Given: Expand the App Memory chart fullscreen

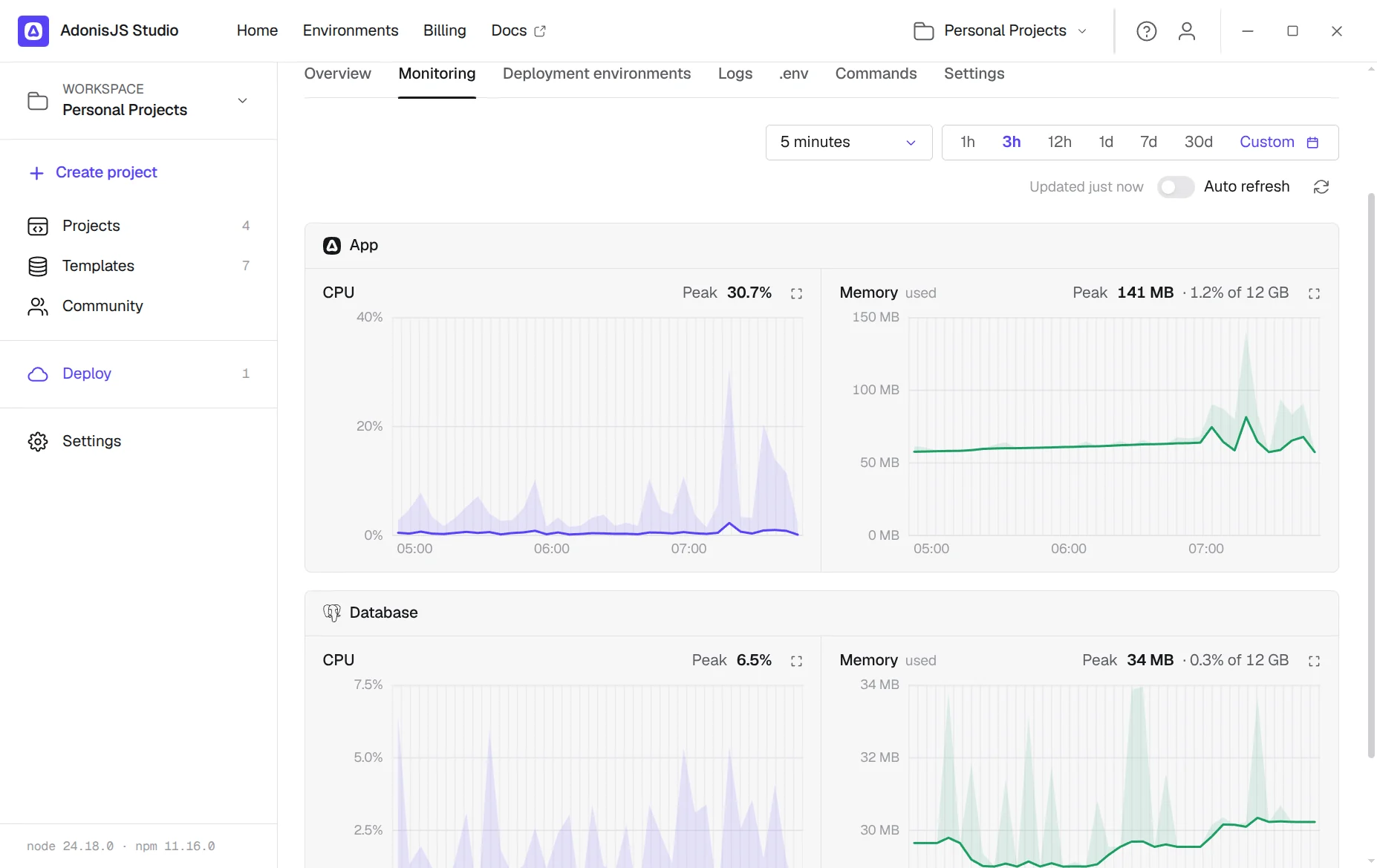Looking at the screenshot, I should point(1314,294).
